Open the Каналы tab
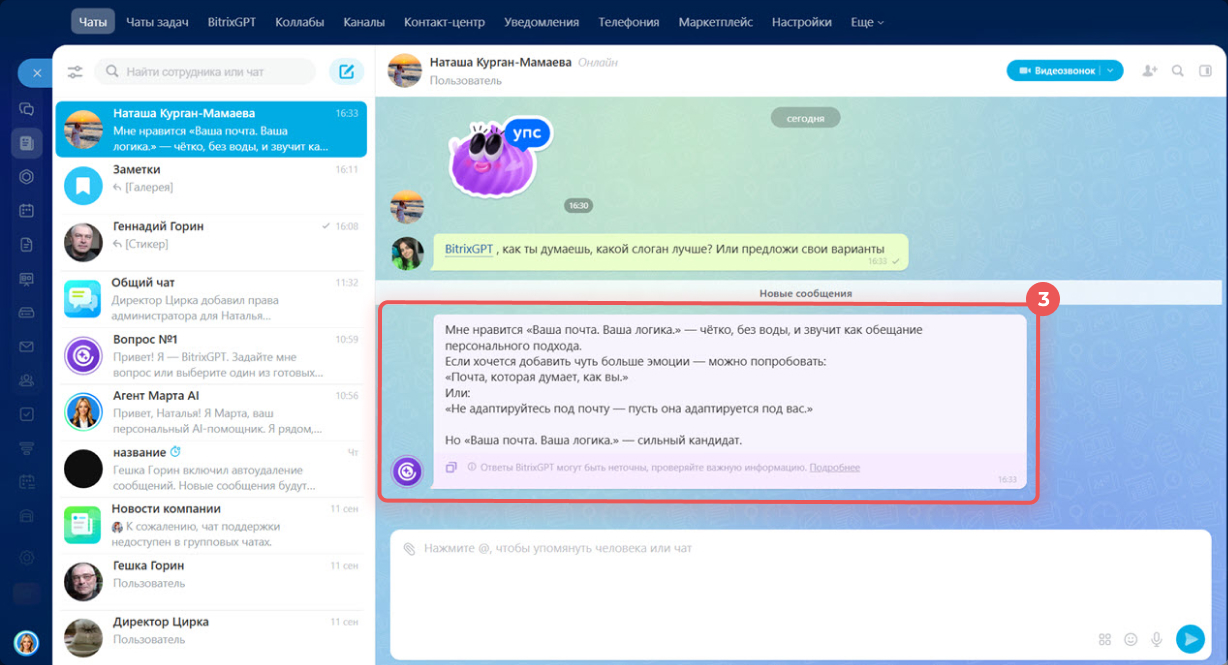Viewport: 1228px width, 665px height. [364, 22]
